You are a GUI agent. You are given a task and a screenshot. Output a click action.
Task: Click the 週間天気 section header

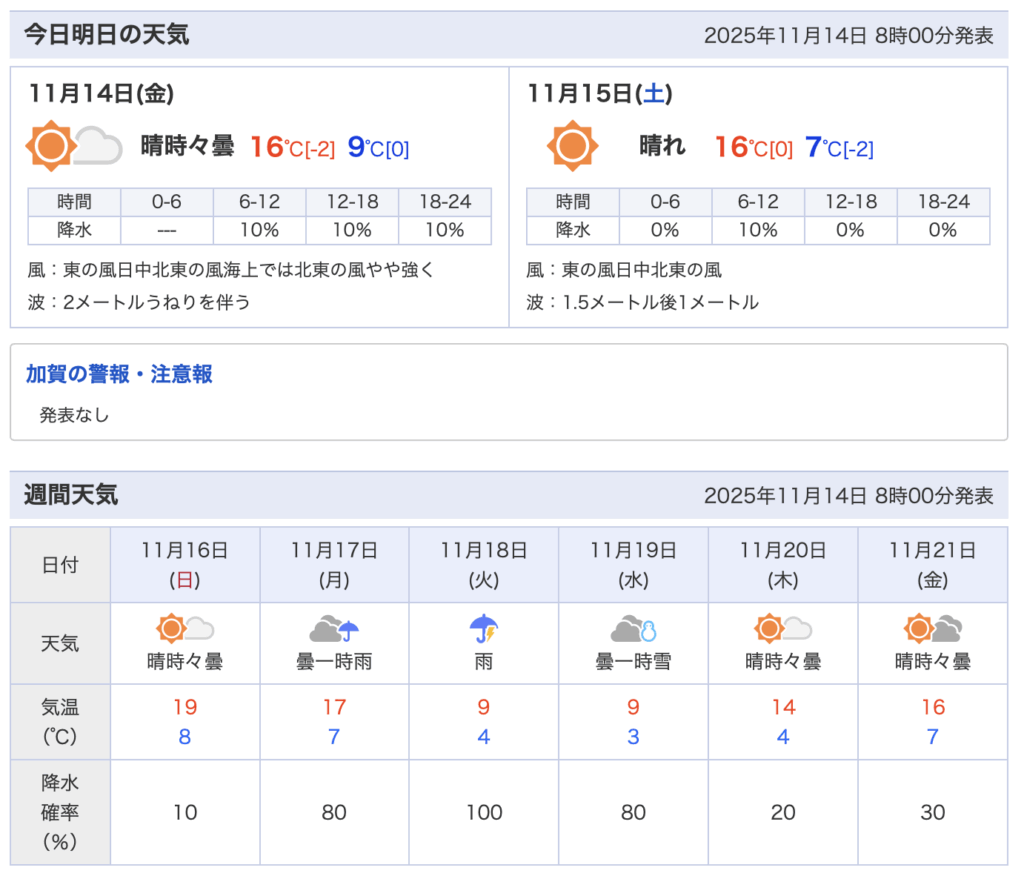(x=71, y=495)
